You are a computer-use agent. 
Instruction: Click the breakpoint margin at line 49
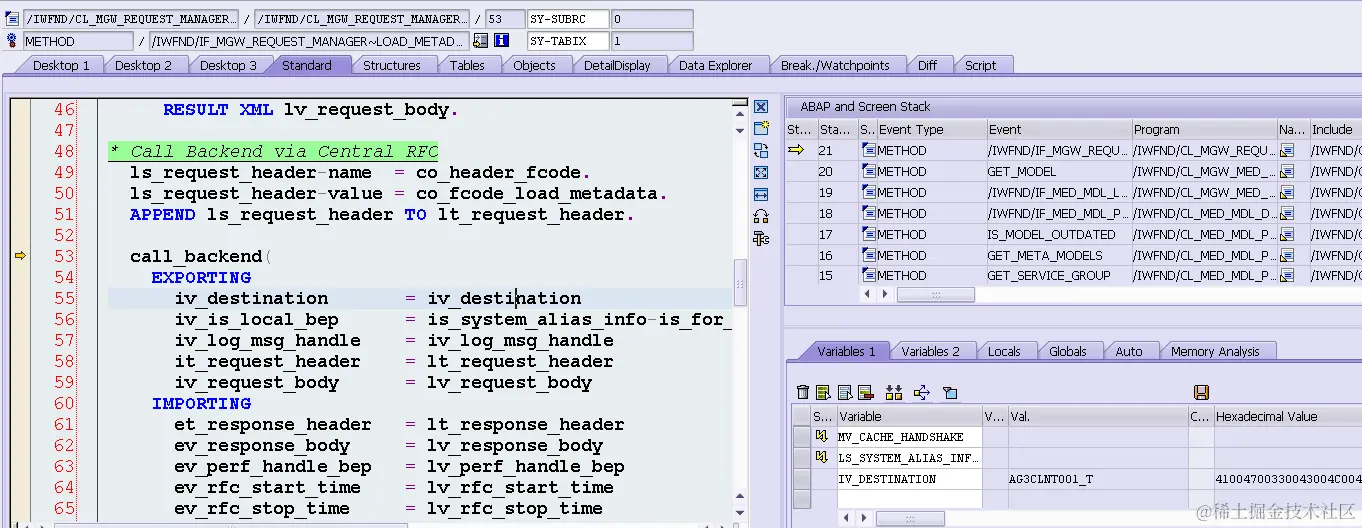pyautogui.click(x=19, y=172)
